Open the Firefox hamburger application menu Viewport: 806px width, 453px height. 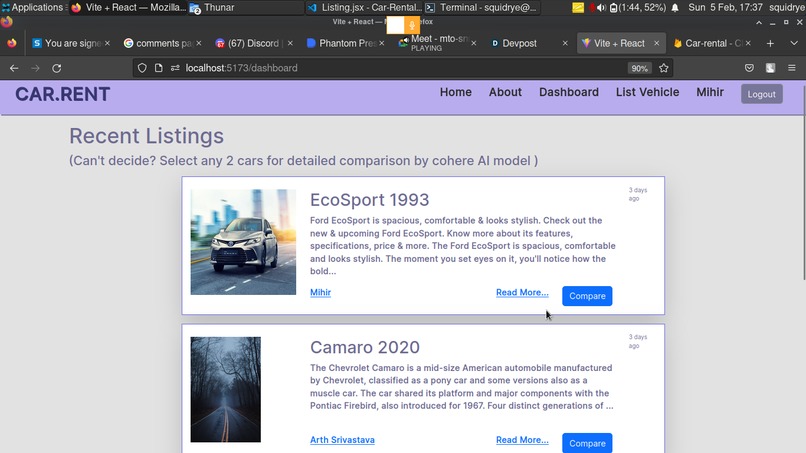792,68
